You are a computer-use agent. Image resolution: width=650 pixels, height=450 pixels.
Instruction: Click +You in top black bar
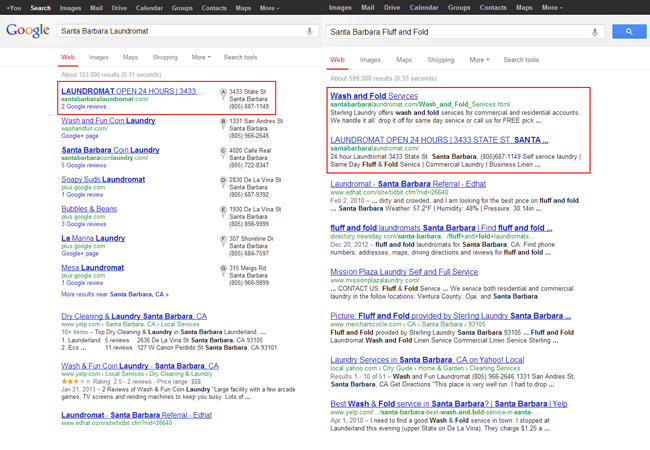click(14, 8)
